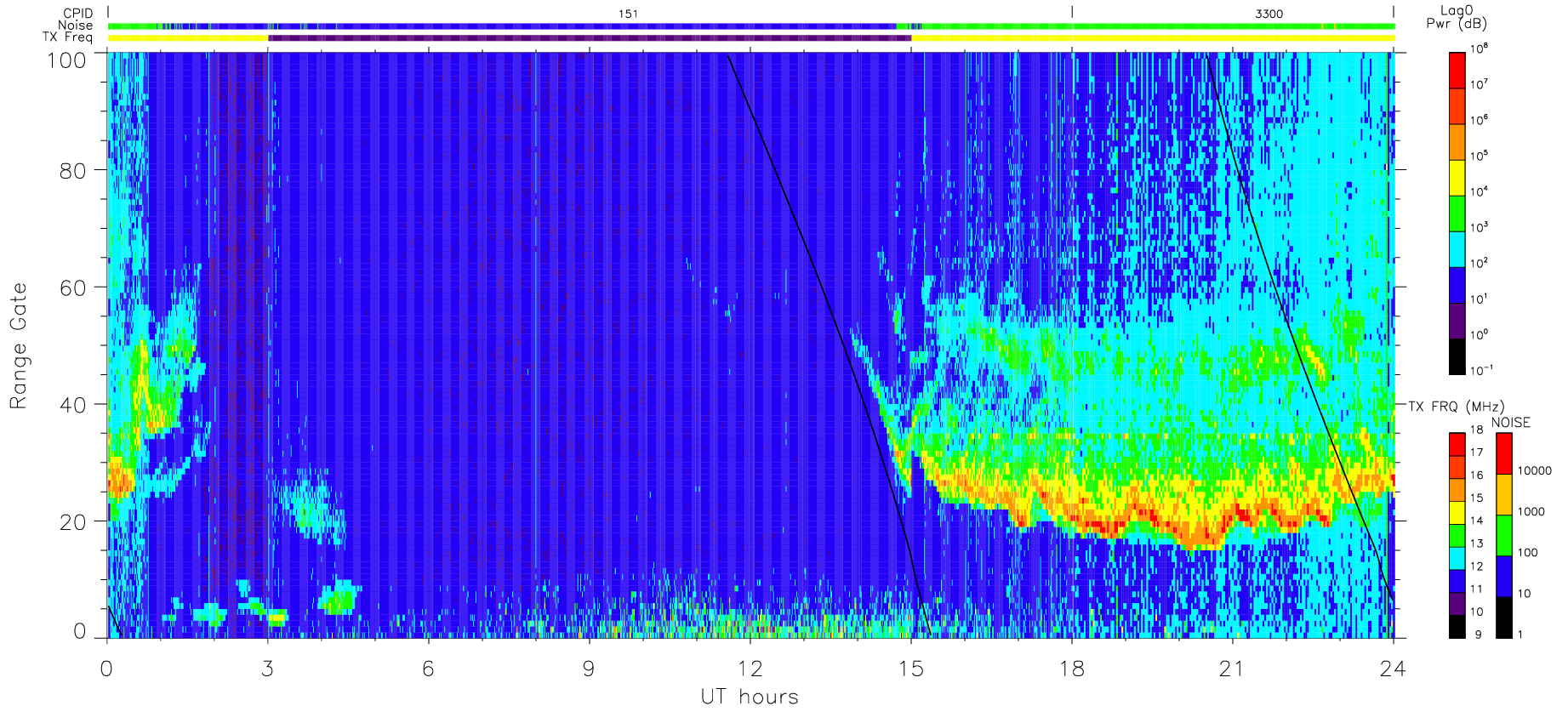
Task: Click the 3 tick label on UT hours axis
Action: click(267, 669)
